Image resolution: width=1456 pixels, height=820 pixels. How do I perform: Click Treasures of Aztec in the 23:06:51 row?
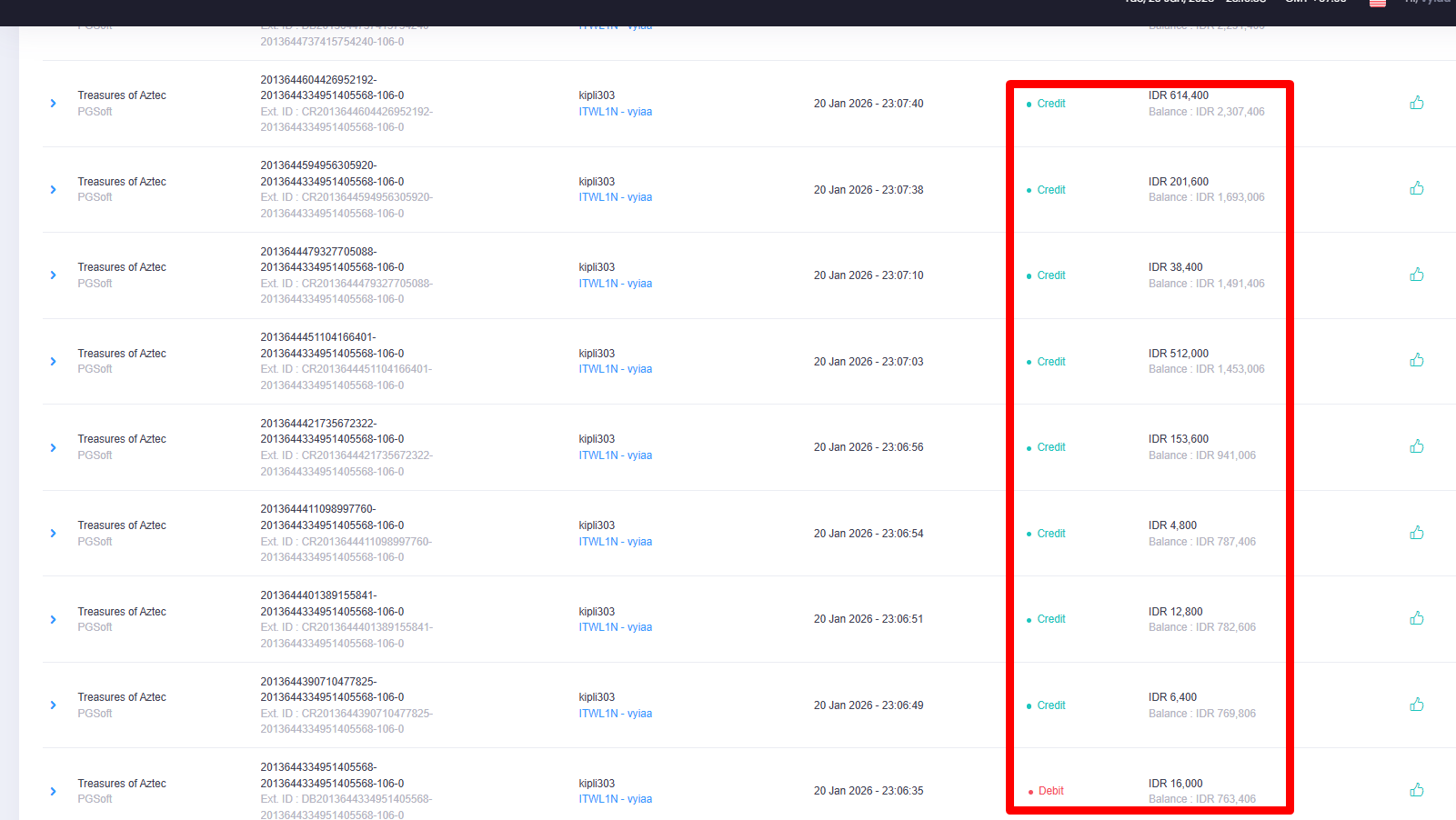coord(122,612)
